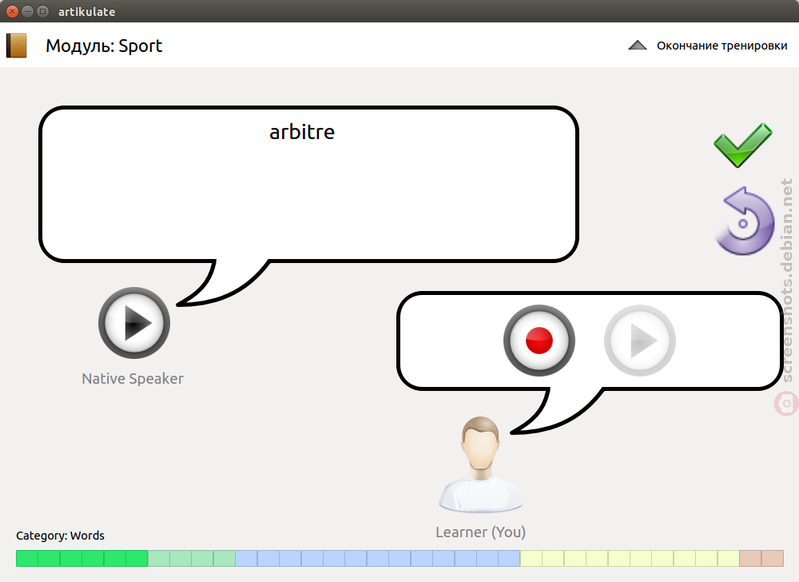
Task: Mark the phrase done with green checkmark
Action: (x=743, y=145)
